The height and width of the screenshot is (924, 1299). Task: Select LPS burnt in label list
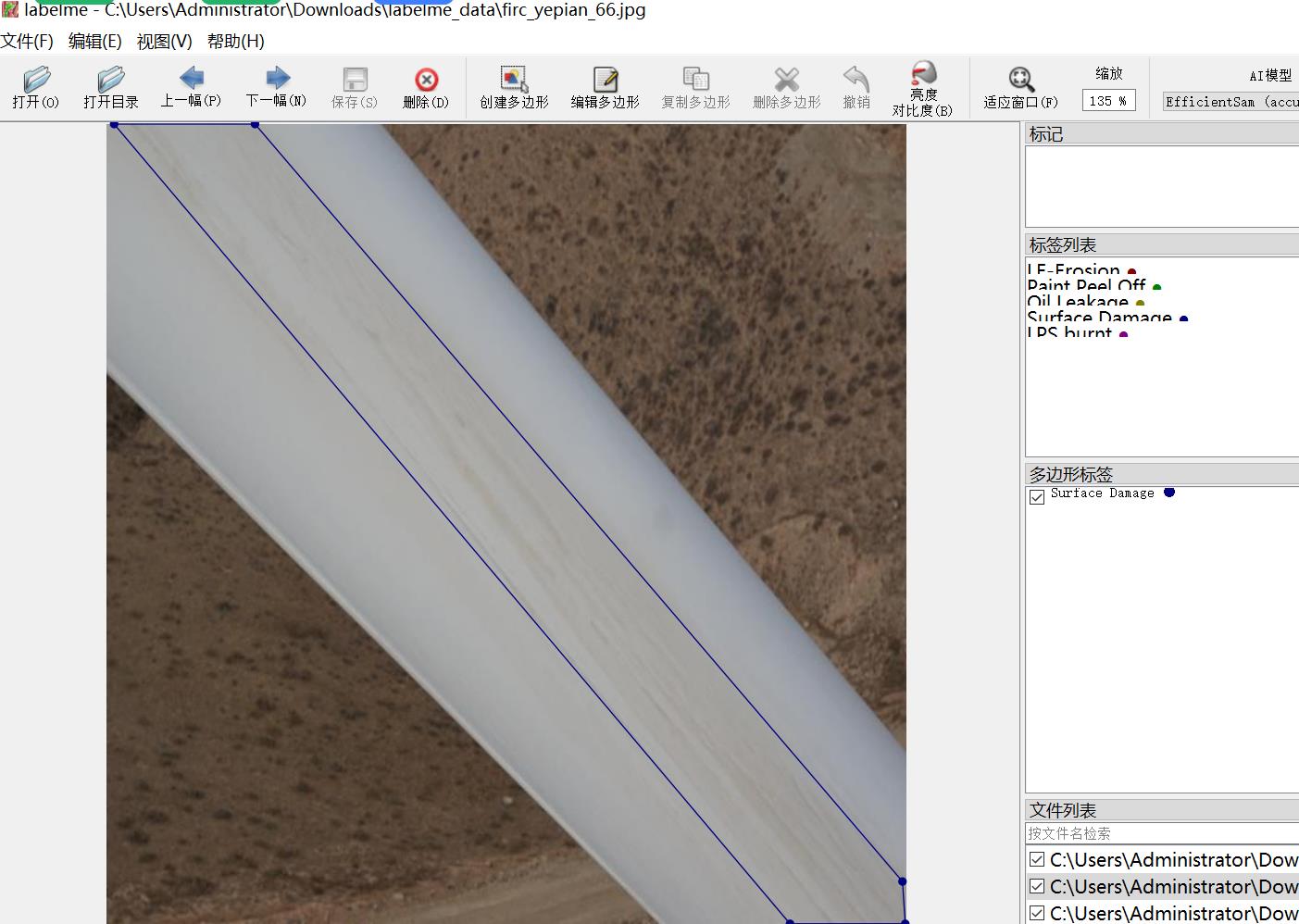[x=1069, y=332]
